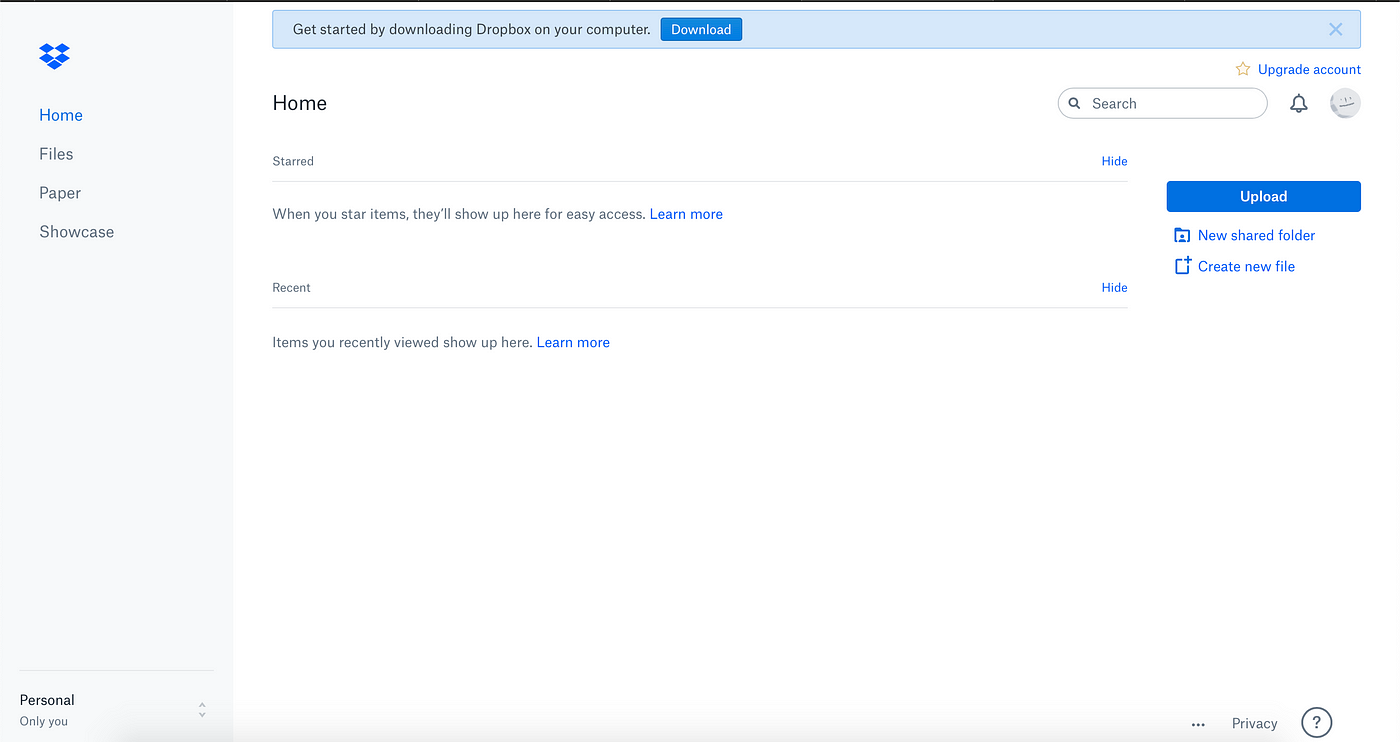1400x742 pixels.
Task: Focus the Search input field
Action: tap(1162, 103)
